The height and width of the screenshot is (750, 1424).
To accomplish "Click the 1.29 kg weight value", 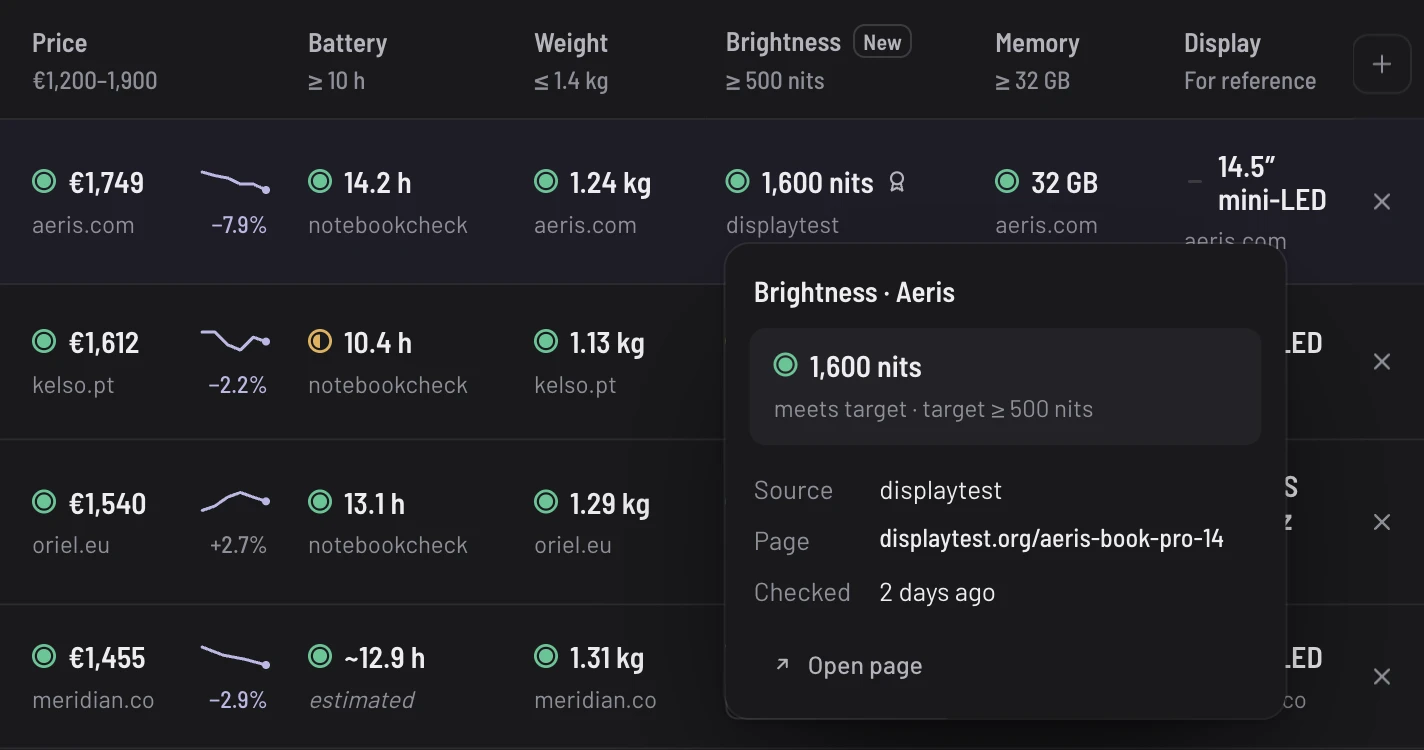I will tap(610, 504).
